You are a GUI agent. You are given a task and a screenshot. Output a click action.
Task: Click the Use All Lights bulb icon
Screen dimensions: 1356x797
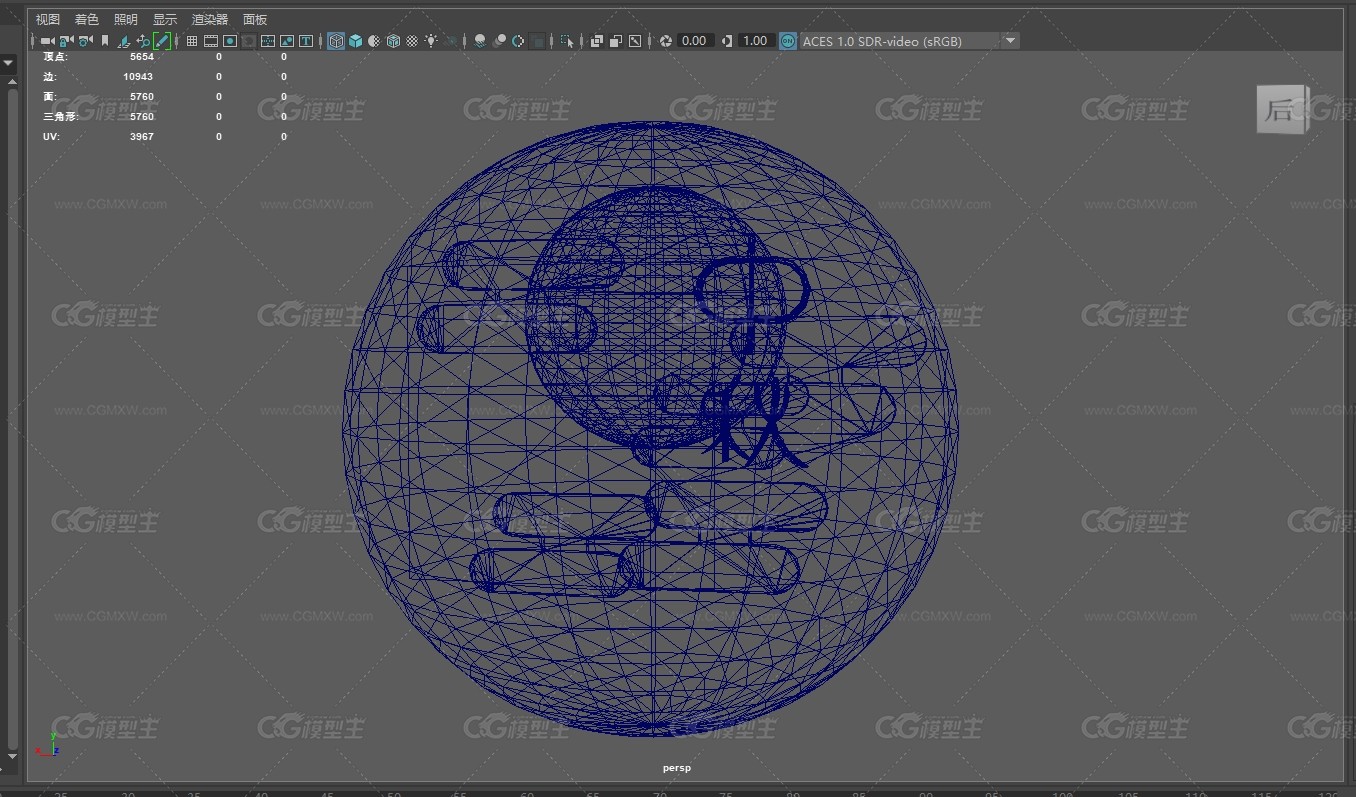pyautogui.click(x=431, y=41)
